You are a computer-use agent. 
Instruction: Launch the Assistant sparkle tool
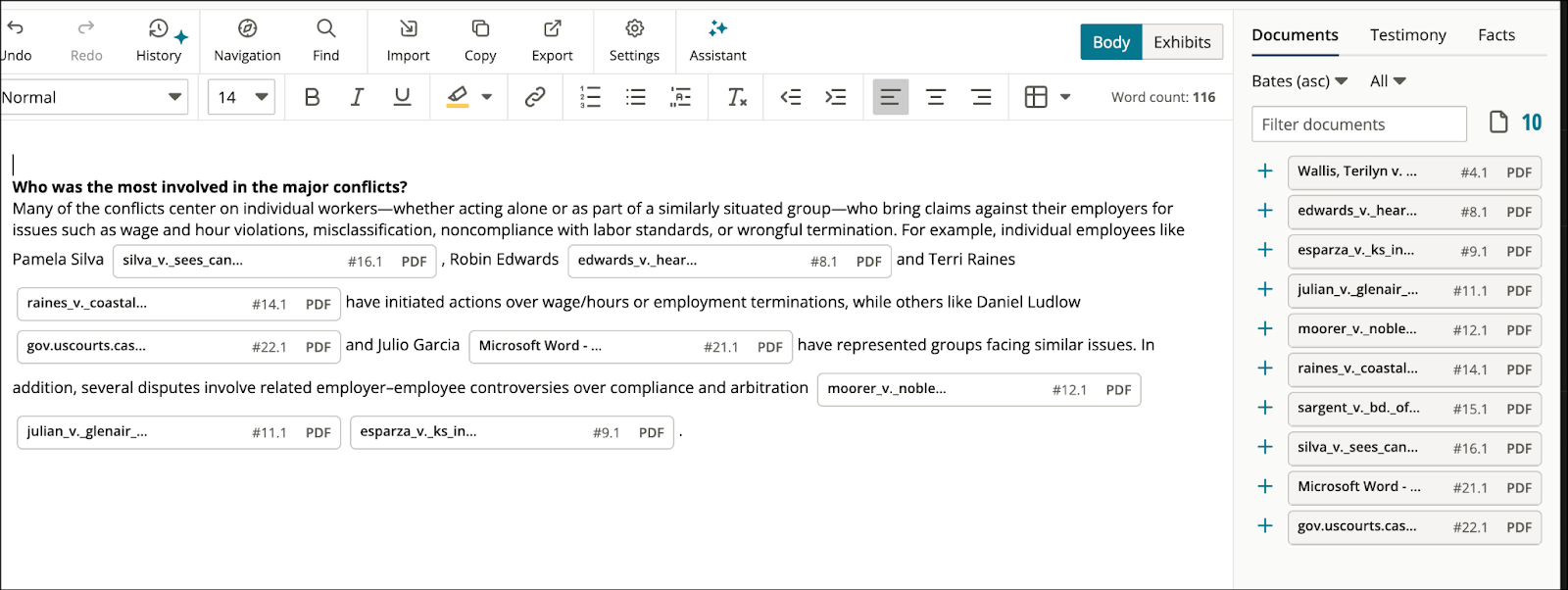(x=718, y=41)
